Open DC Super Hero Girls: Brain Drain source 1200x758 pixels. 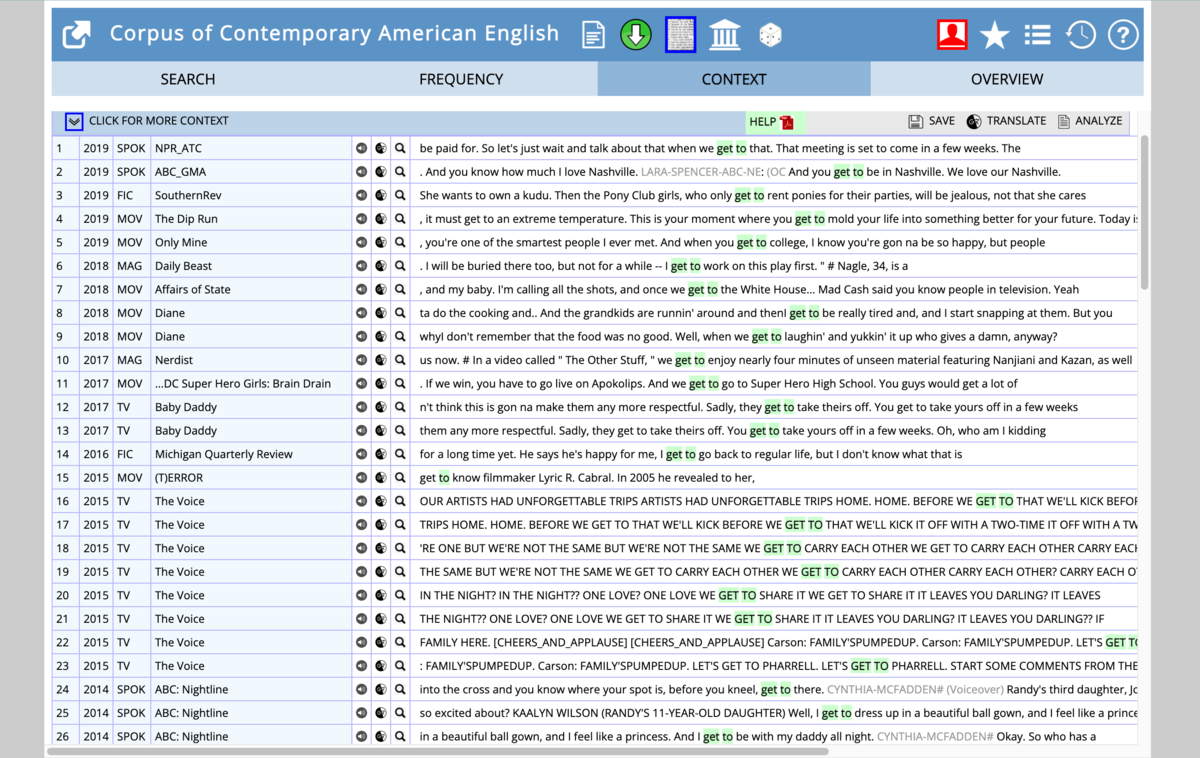tap(243, 383)
